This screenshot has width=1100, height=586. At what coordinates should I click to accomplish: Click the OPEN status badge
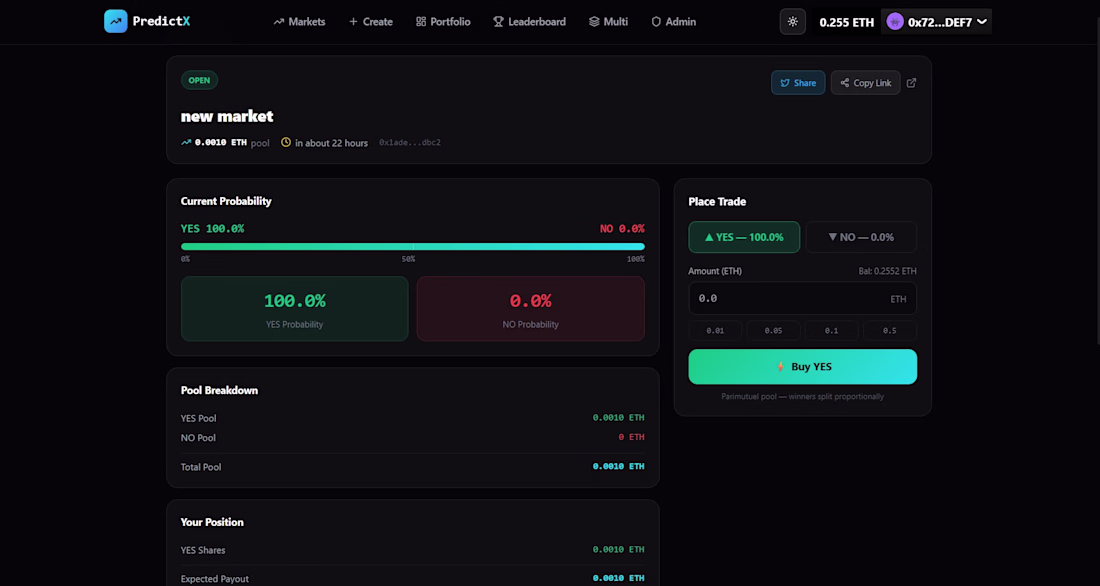[x=199, y=80]
